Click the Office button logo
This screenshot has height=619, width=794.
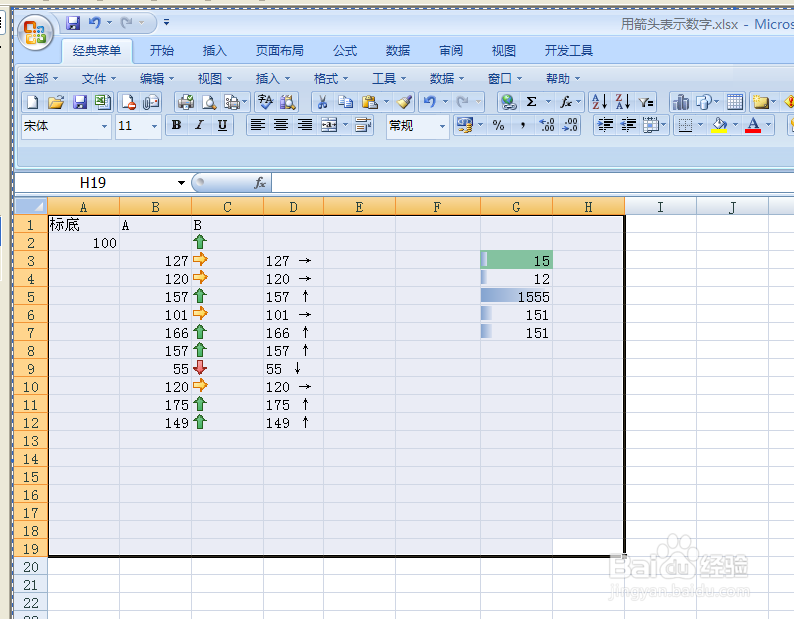35,33
